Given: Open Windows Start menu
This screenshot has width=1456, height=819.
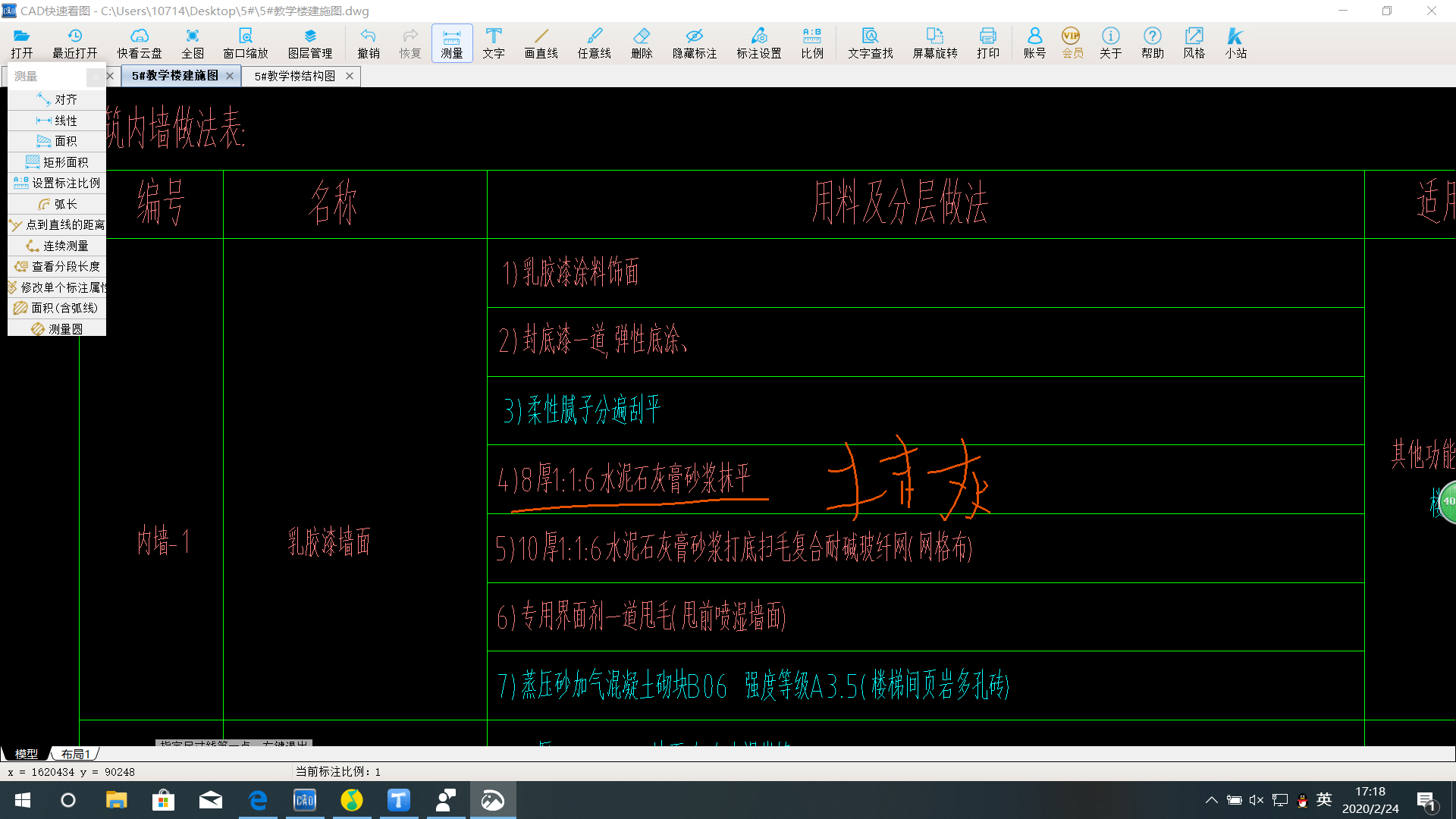Looking at the screenshot, I should point(23,800).
